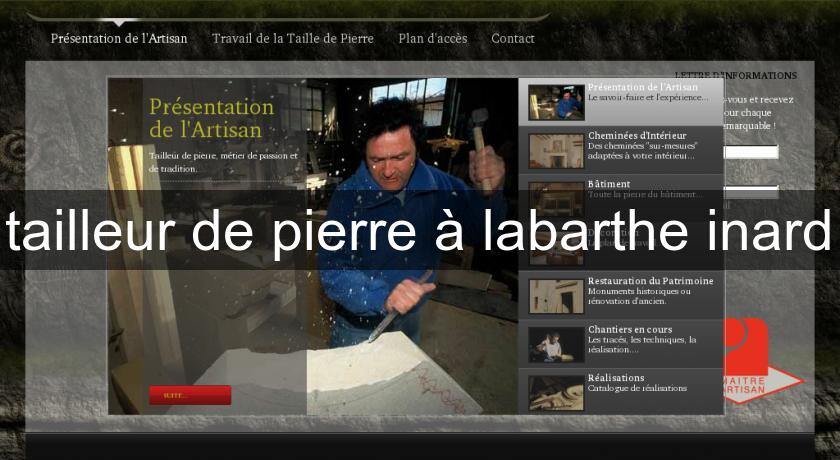Open the Contact page
The image size is (840, 460).
(513, 39)
